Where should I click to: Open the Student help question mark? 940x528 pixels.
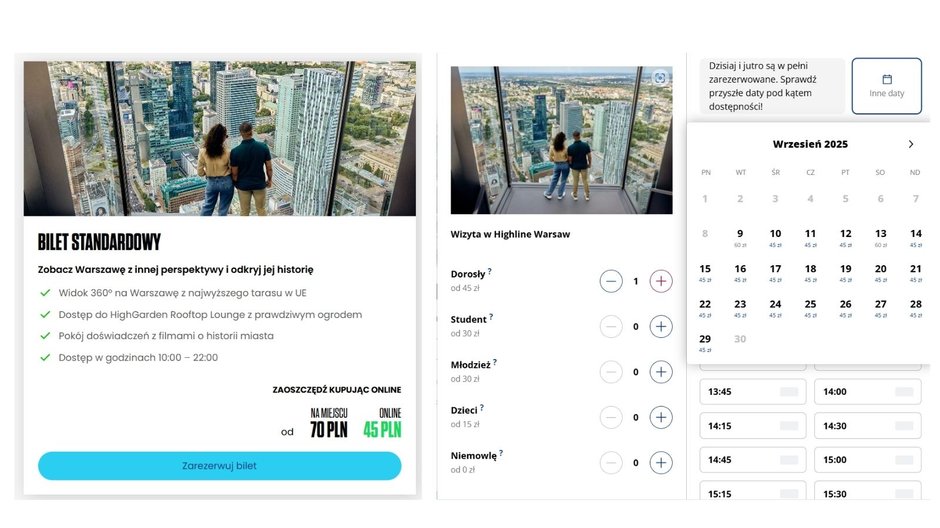[491, 317]
